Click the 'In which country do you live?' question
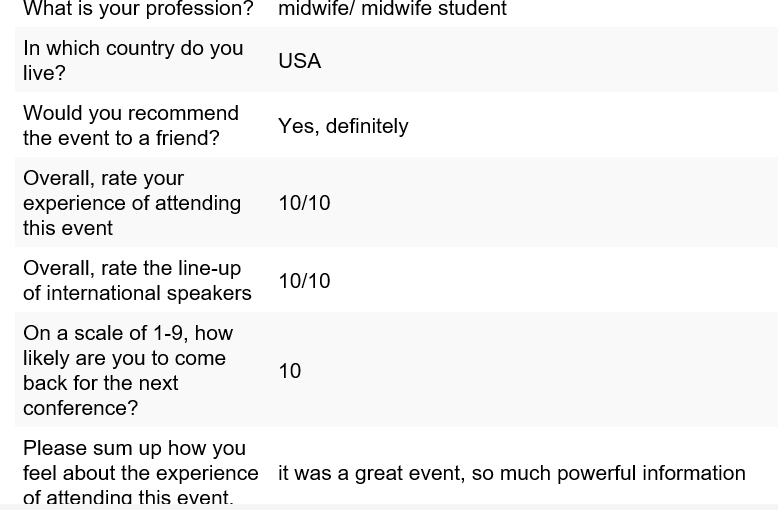The image size is (778, 510). 133,60
